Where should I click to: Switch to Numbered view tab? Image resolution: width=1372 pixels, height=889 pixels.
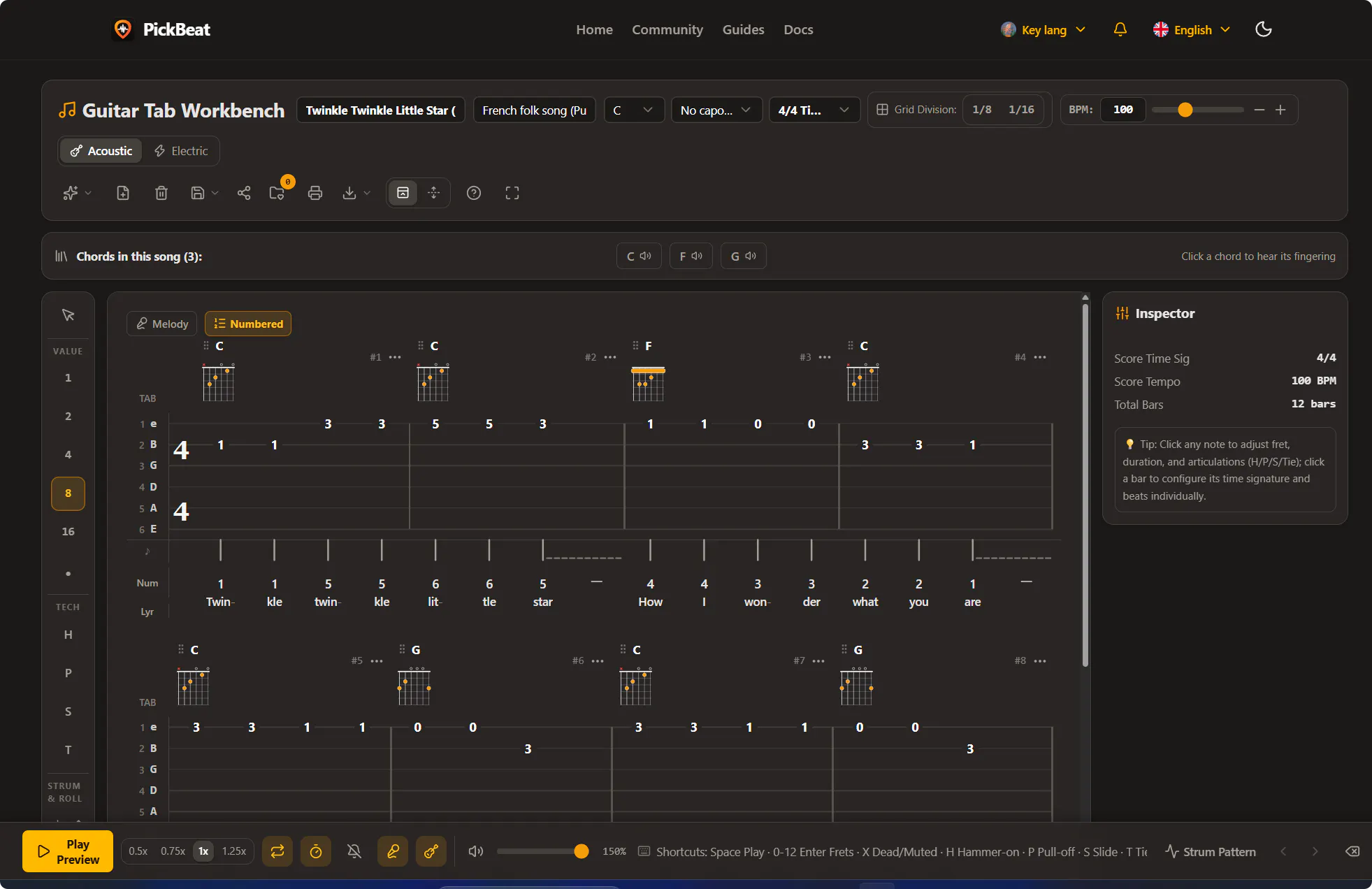tap(248, 324)
